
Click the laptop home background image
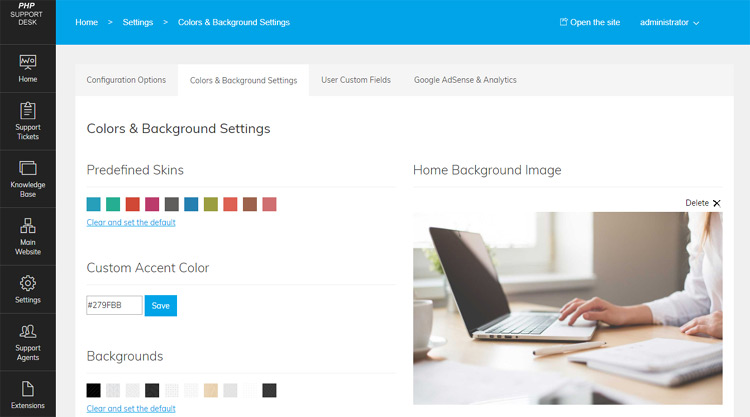click(x=568, y=308)
